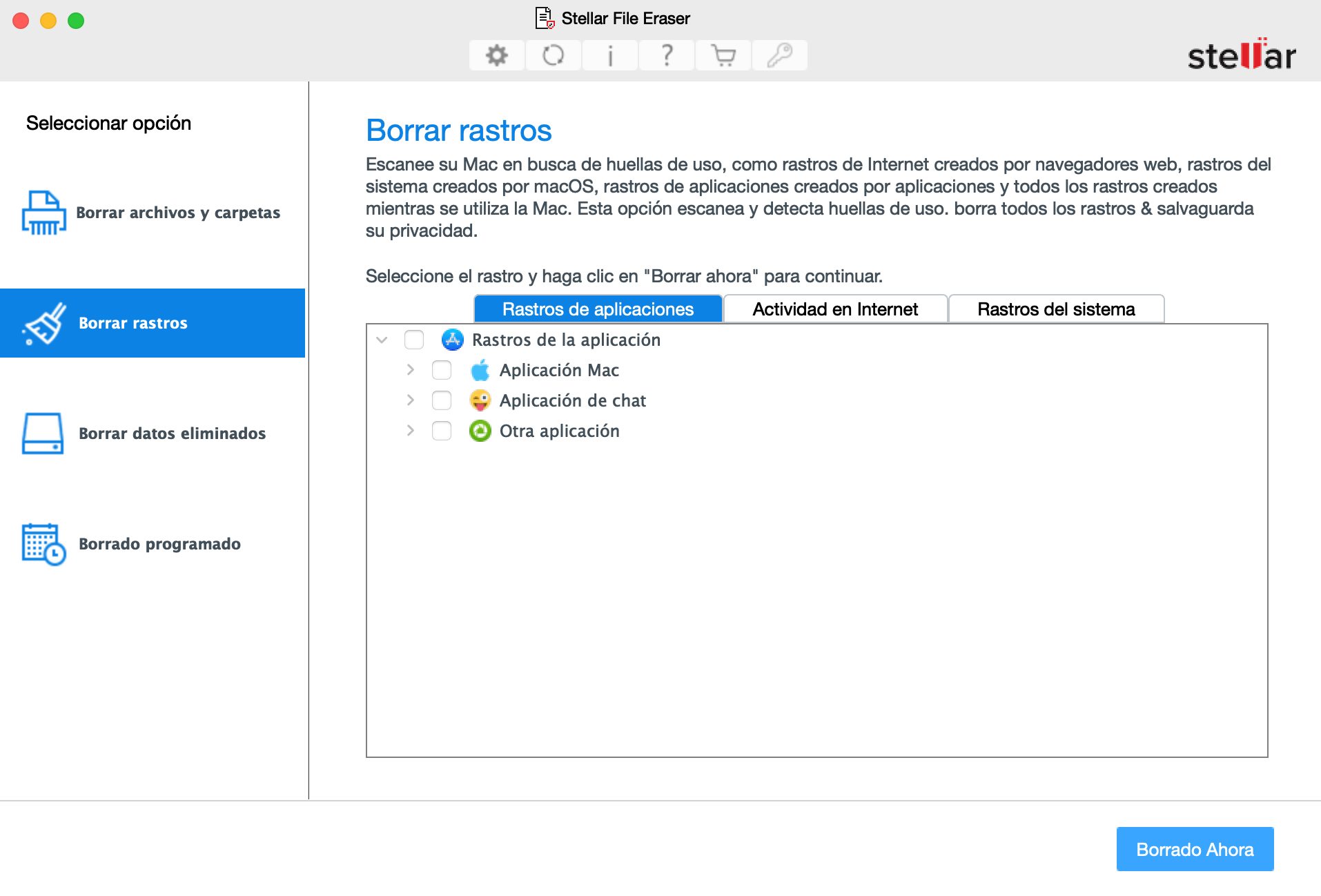The image size is (1321, 896).
Task: Open help question mark icon
Action: (x=667, y=55)
